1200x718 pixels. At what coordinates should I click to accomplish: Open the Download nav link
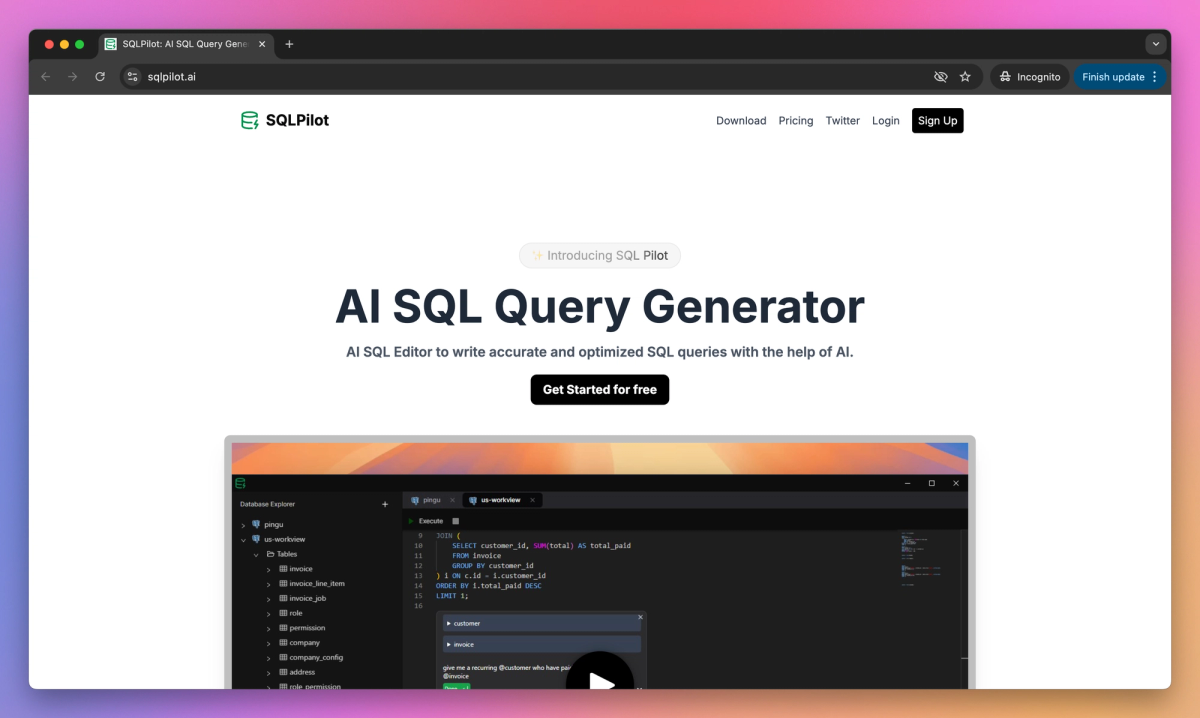point(741,120)
